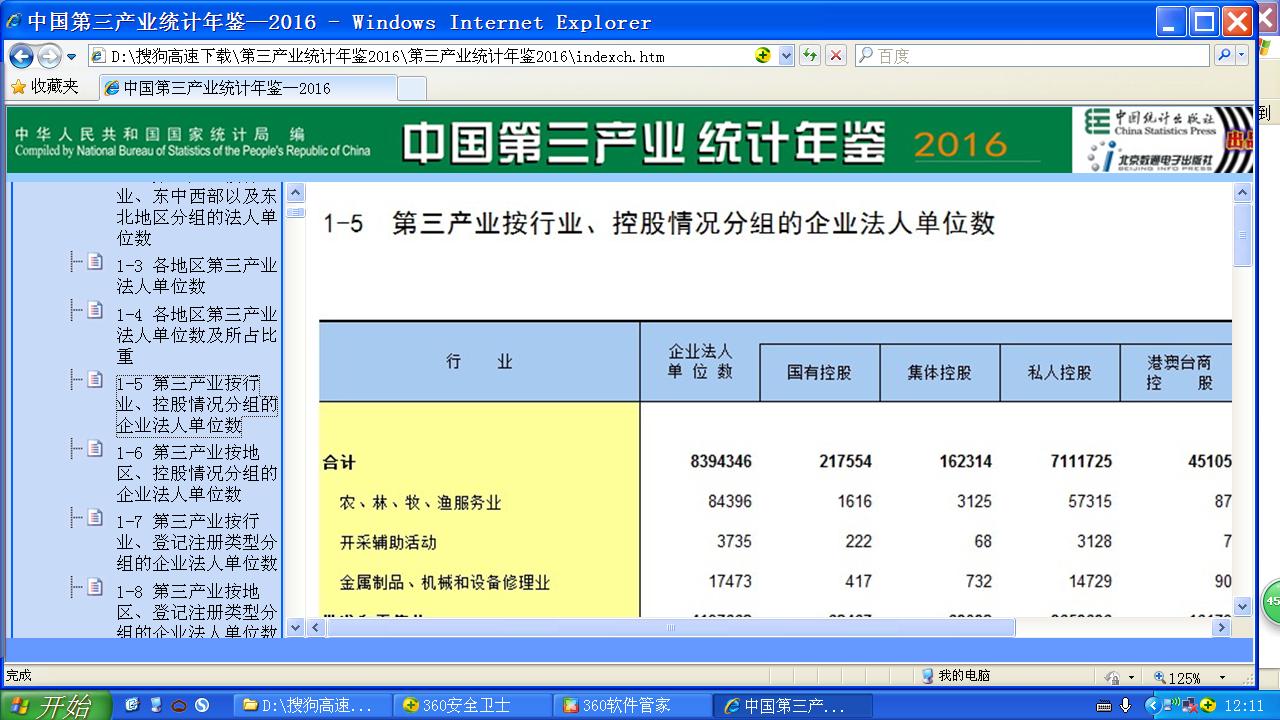Click the table horizontal scrollbar thumb

point(670,627)
